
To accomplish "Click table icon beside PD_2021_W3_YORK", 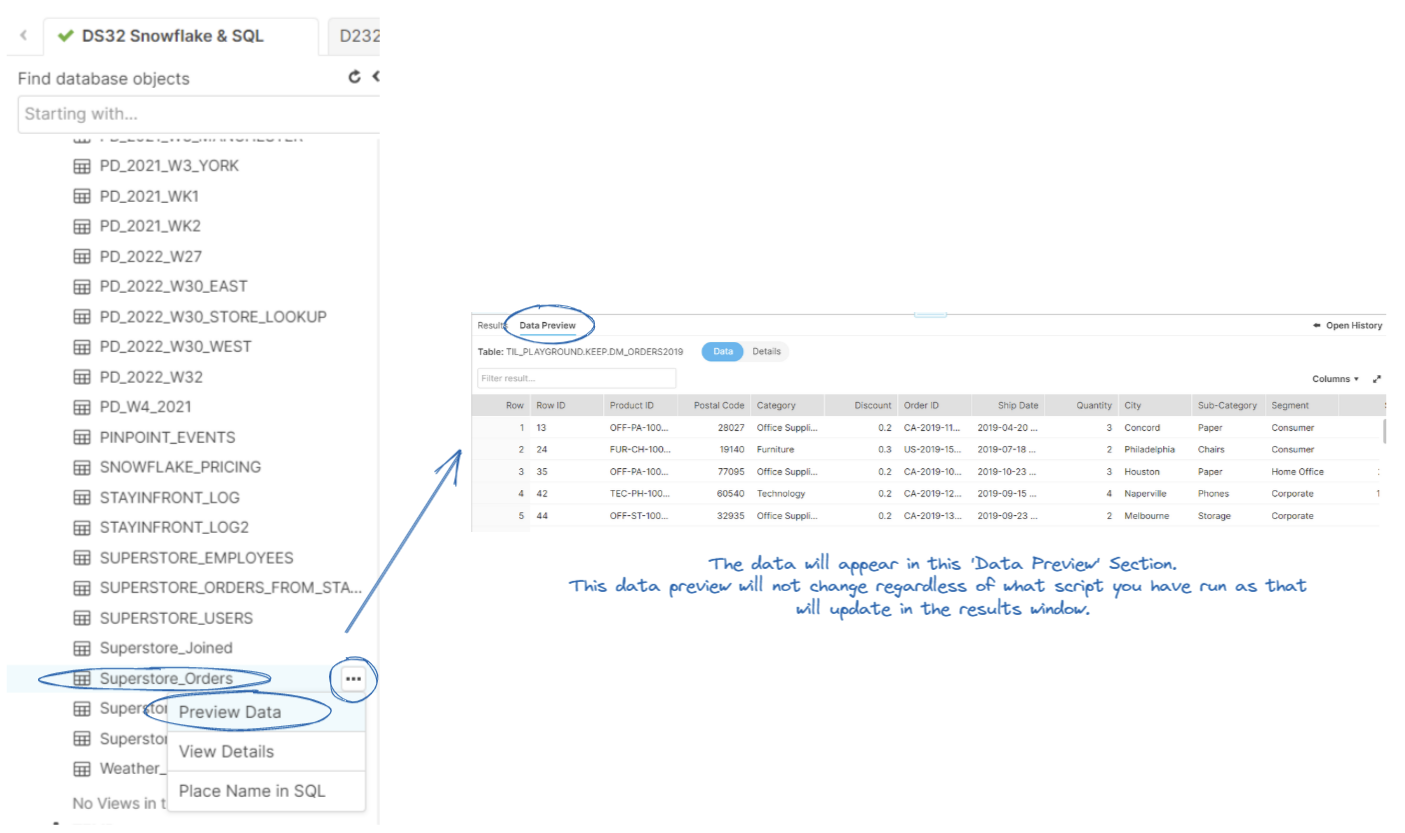I will pyautogui.click(x=82, y=166).
